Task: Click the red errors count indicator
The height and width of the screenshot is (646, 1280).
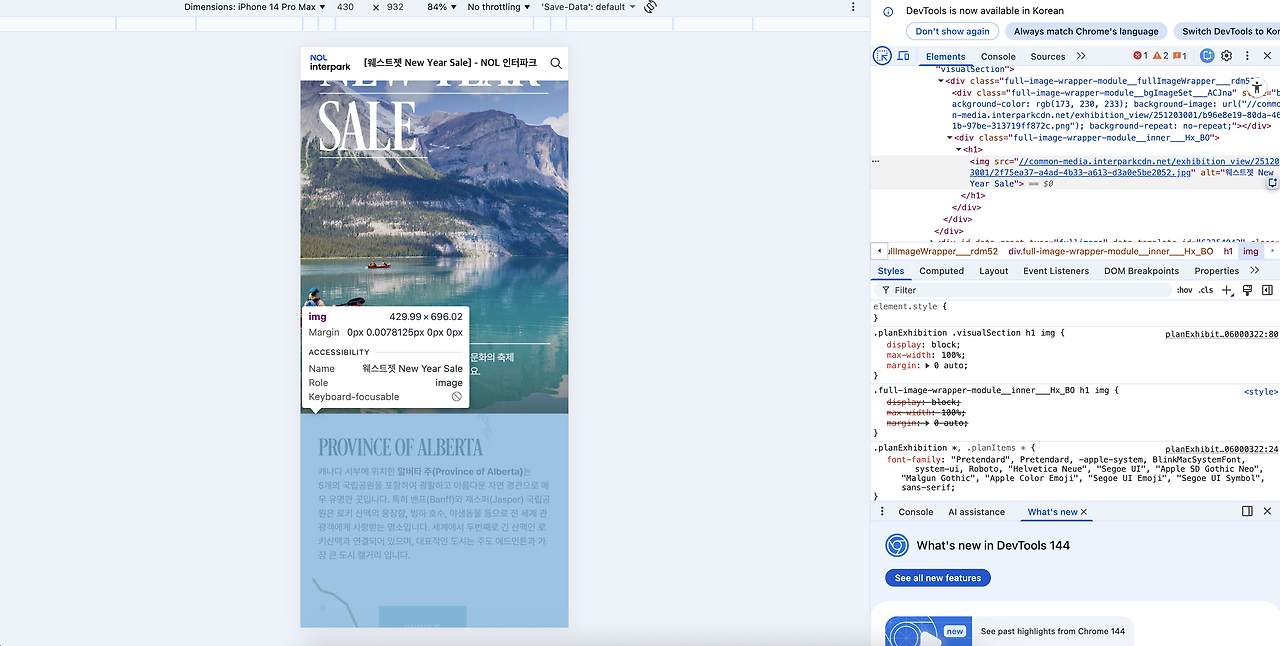Action: coord(1141,56)
